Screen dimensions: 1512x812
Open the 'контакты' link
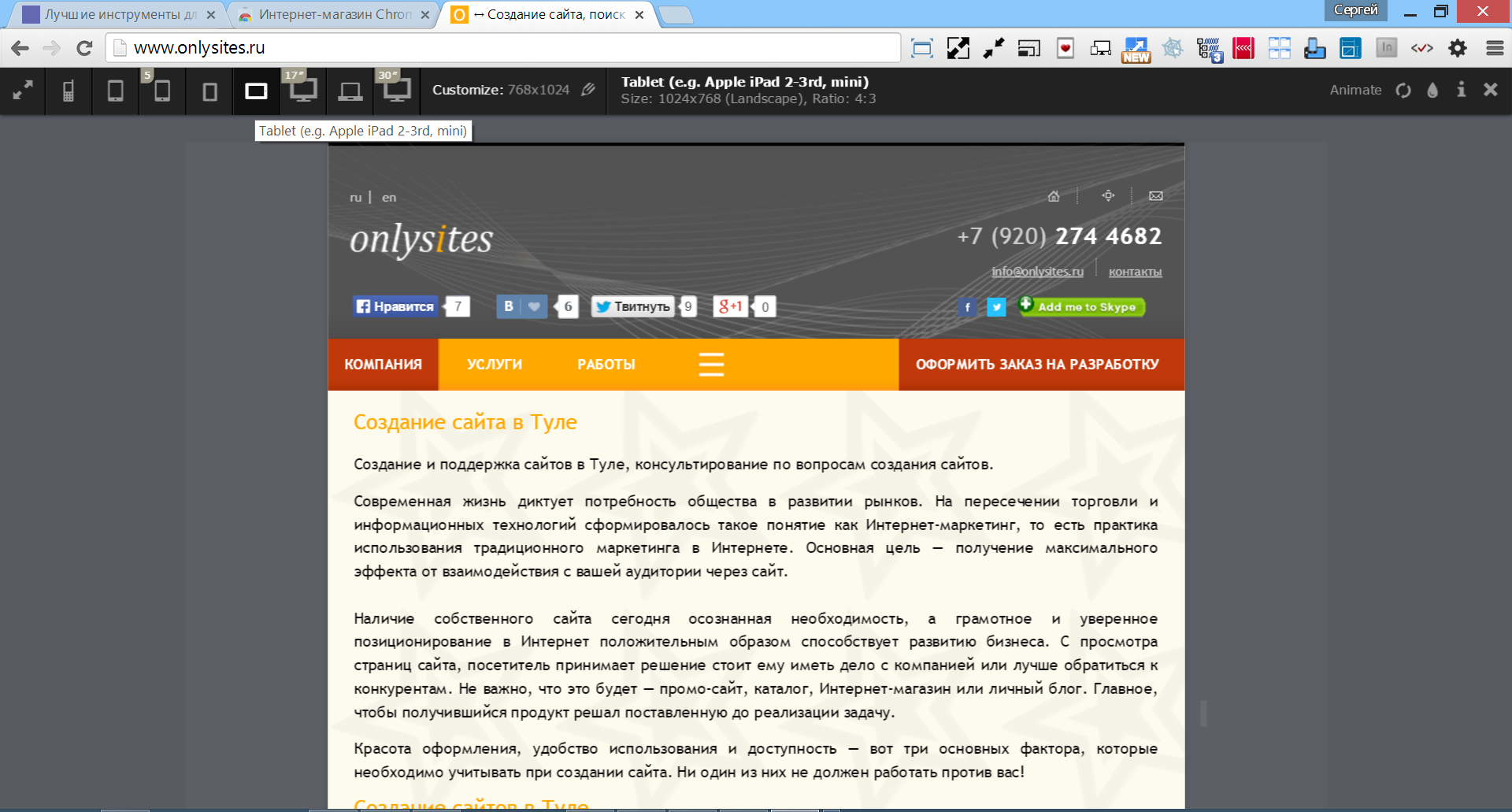coord(1135,271)
